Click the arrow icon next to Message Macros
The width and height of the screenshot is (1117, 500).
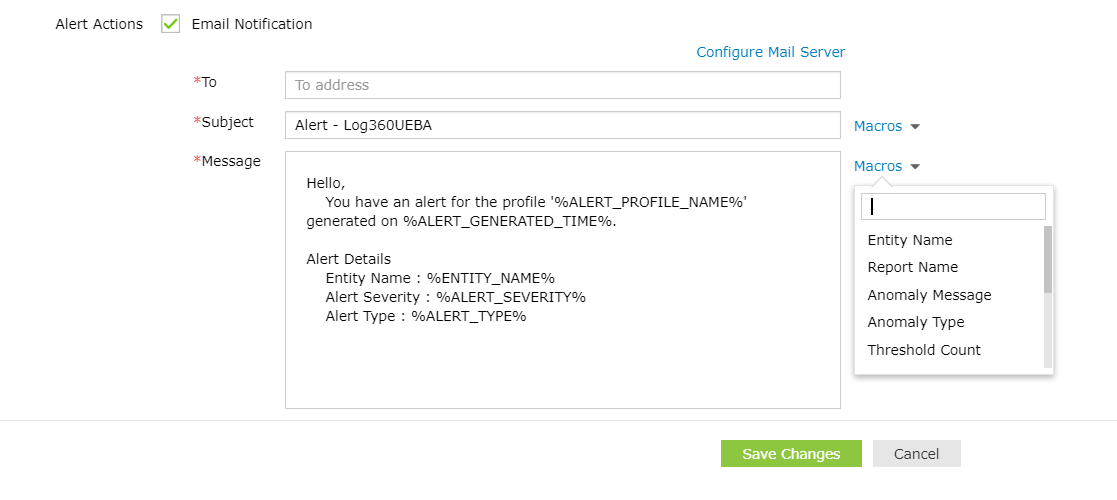click(915, 167)
